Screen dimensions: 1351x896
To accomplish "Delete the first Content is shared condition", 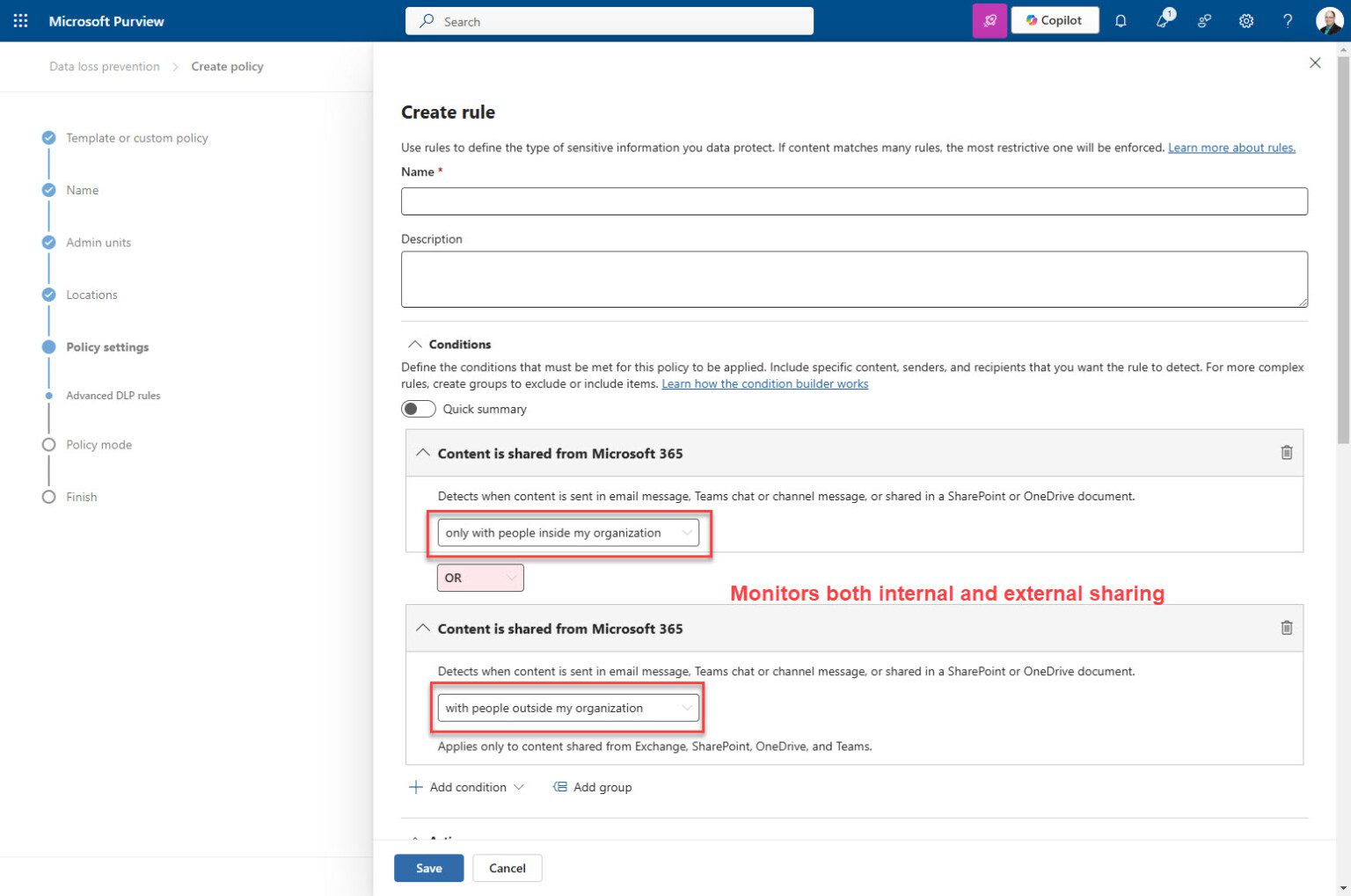I will click(1286, 452).
